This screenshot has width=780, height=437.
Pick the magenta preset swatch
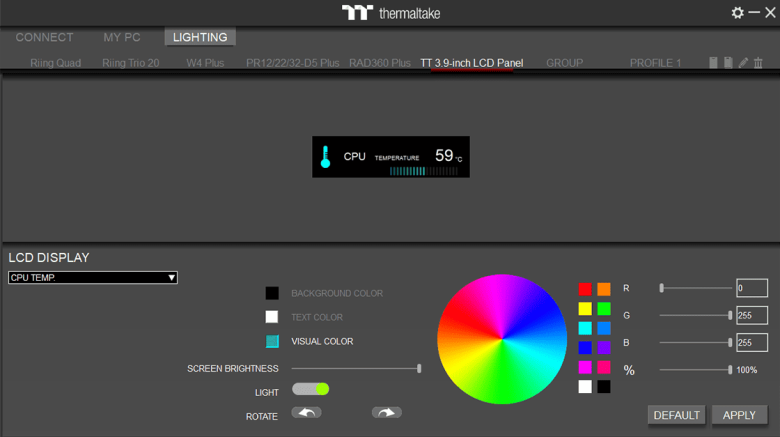click(x=585, y=367)
